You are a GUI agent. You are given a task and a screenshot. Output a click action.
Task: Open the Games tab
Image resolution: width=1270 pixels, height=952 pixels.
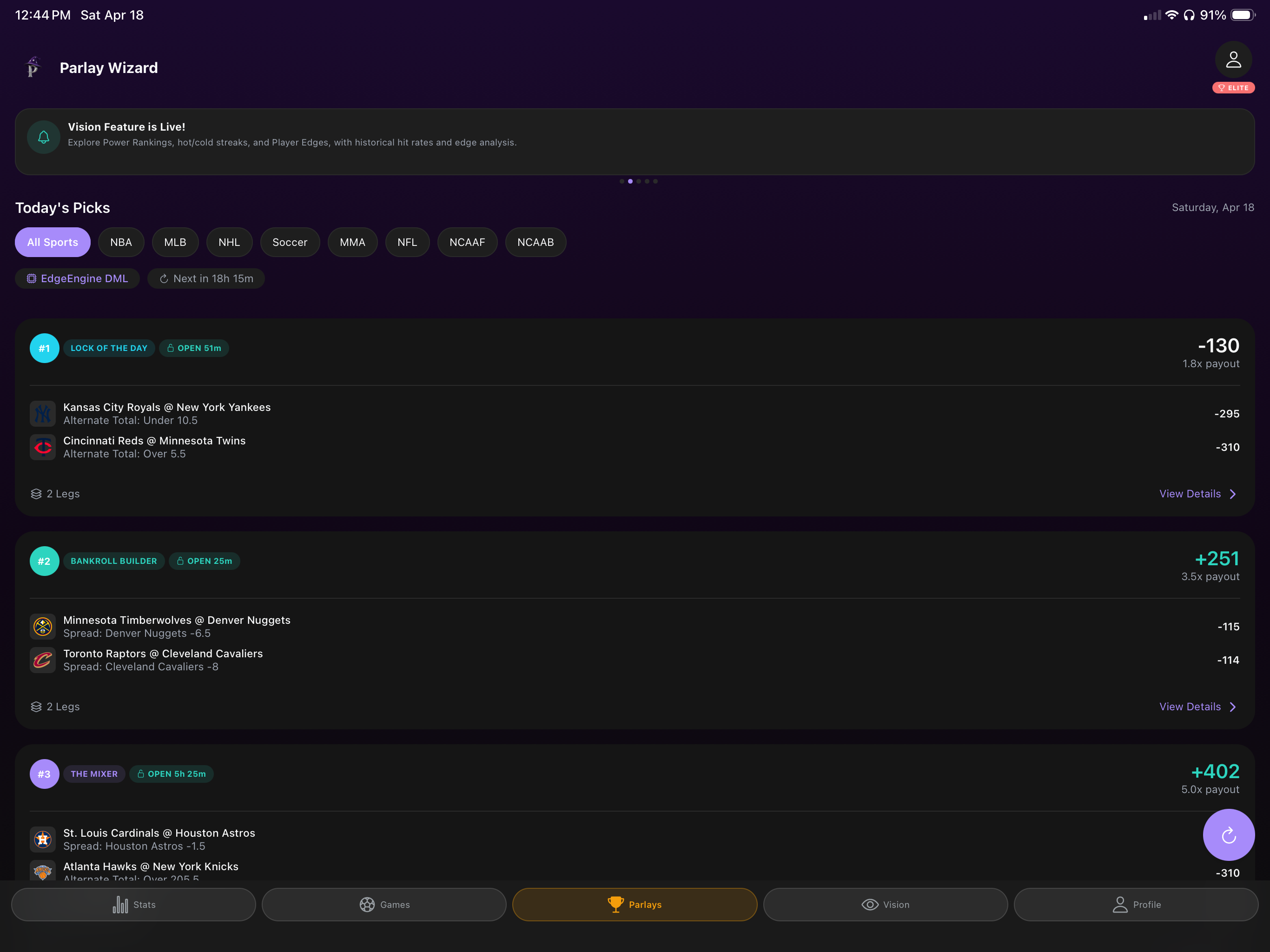pyautogui.click(x=384, y=905)
